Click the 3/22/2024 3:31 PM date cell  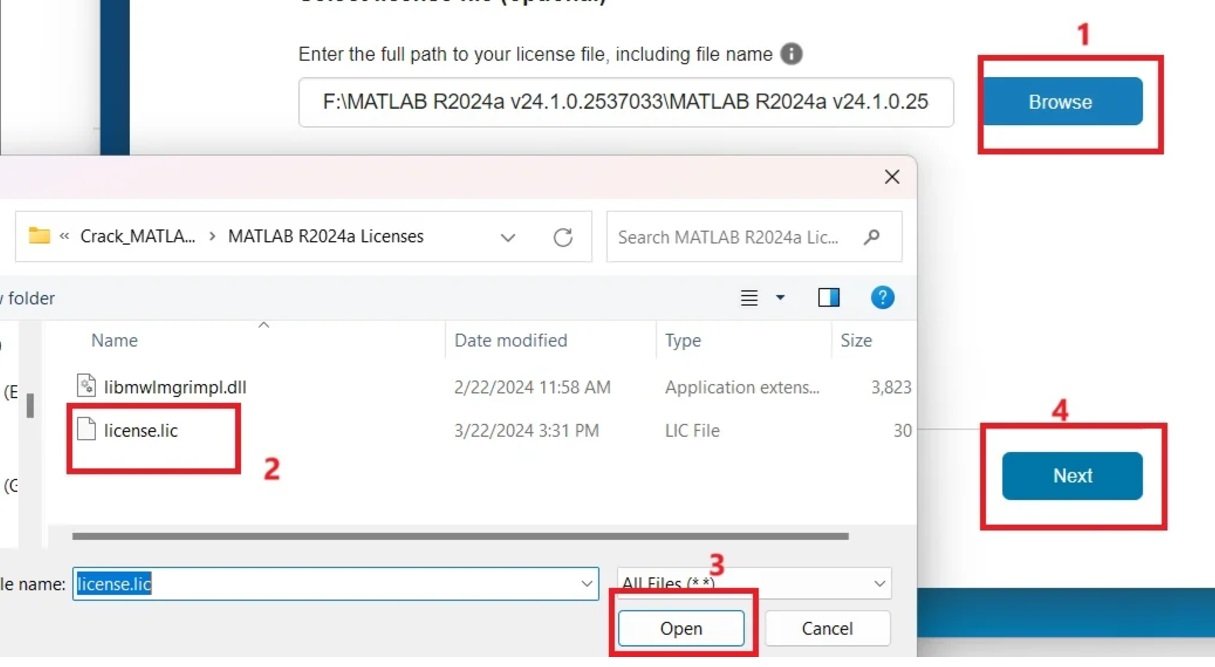point(527,431)
